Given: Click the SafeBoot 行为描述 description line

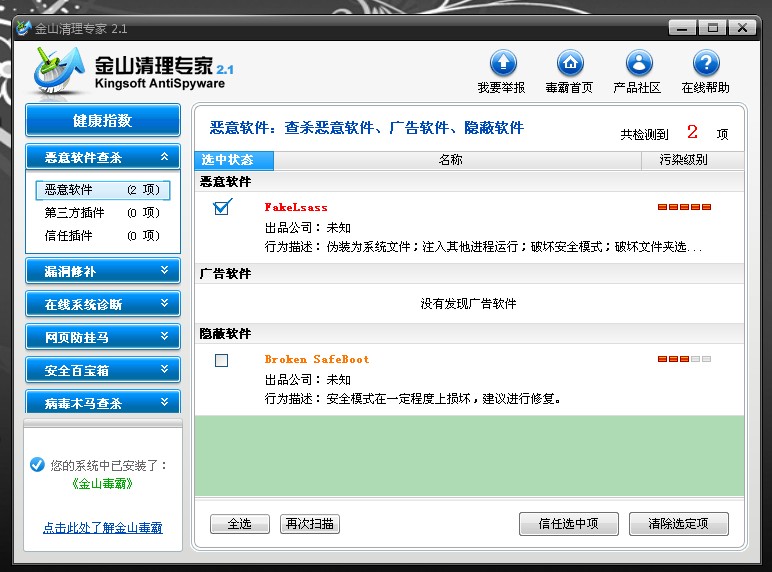Looking at the screenshot, I should [413, 399].
